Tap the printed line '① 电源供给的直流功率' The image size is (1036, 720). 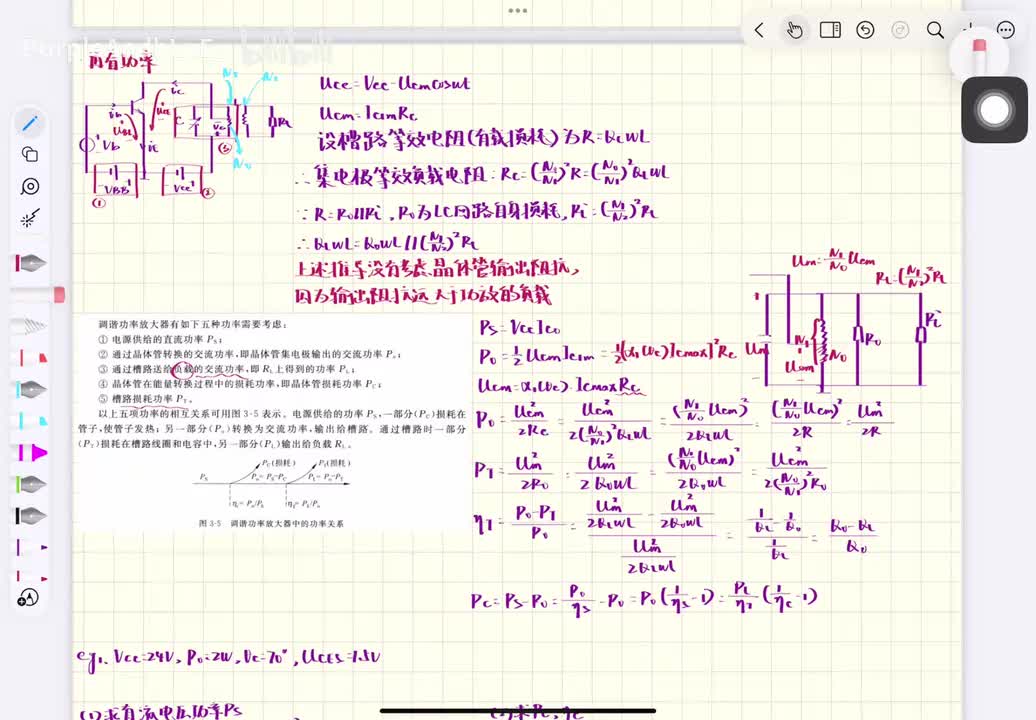(x=159, y=339)
